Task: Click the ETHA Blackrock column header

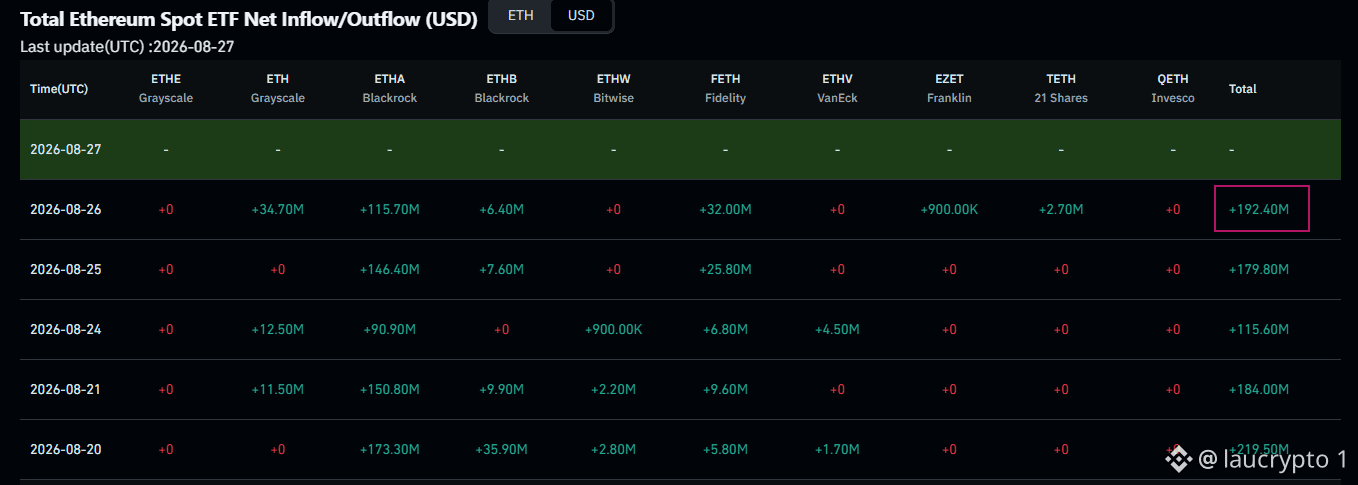Action: (389, 88)
